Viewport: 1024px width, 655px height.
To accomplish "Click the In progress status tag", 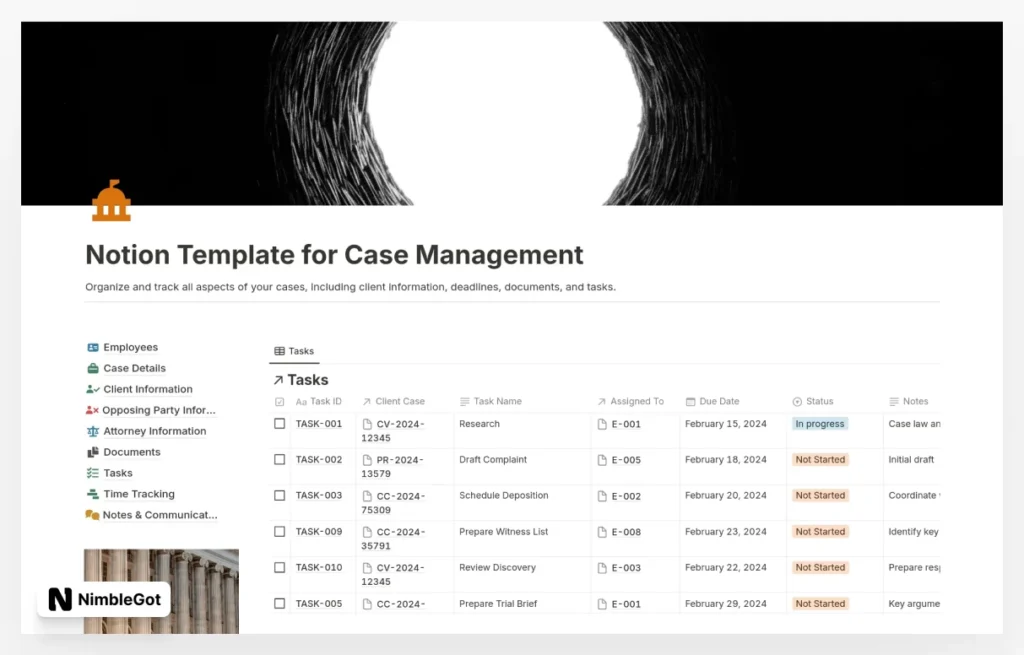I will pos(820,424).
